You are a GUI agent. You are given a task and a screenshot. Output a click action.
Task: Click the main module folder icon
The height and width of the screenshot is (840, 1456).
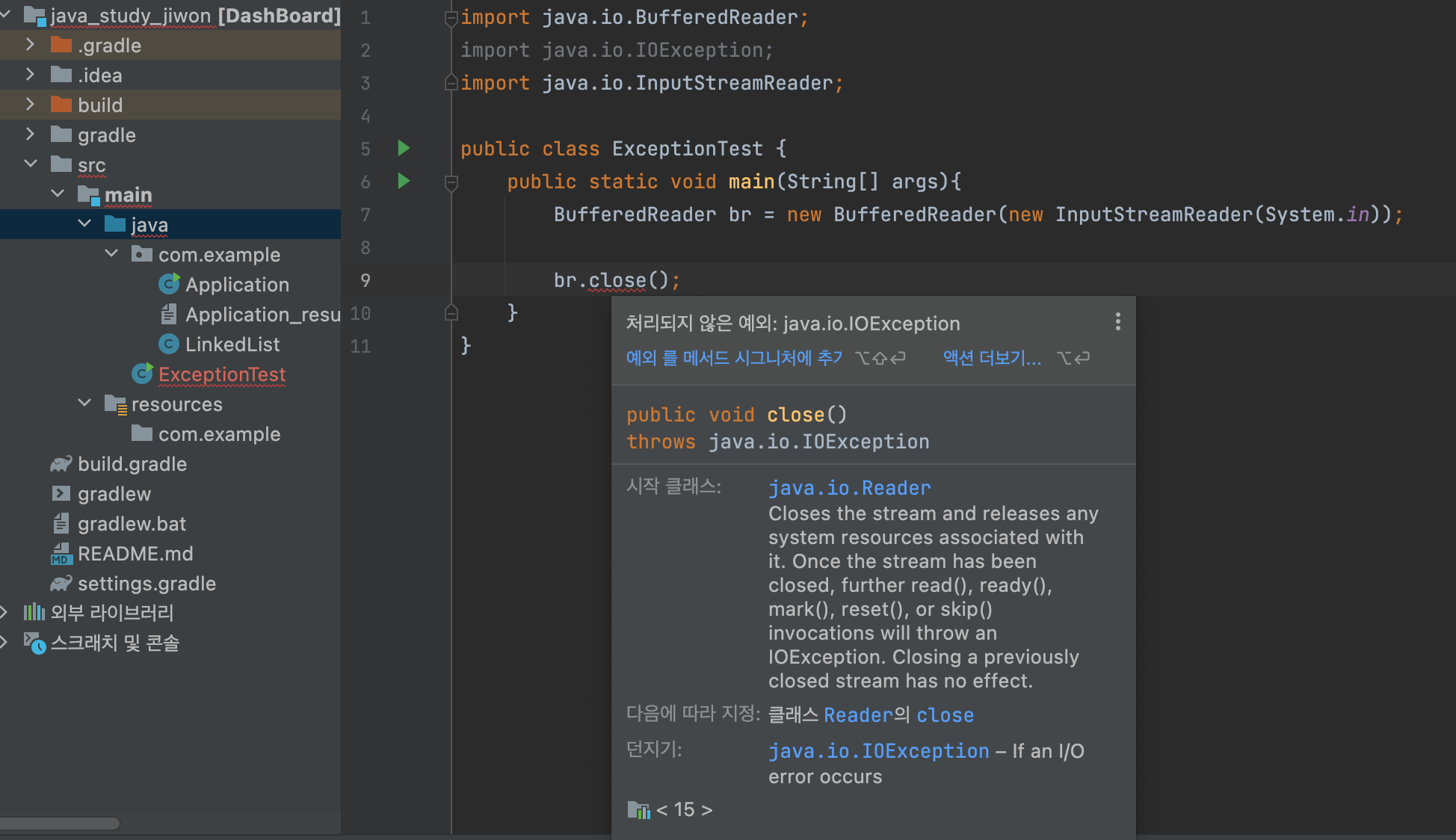pyautogui.click(x=88, y=195)
